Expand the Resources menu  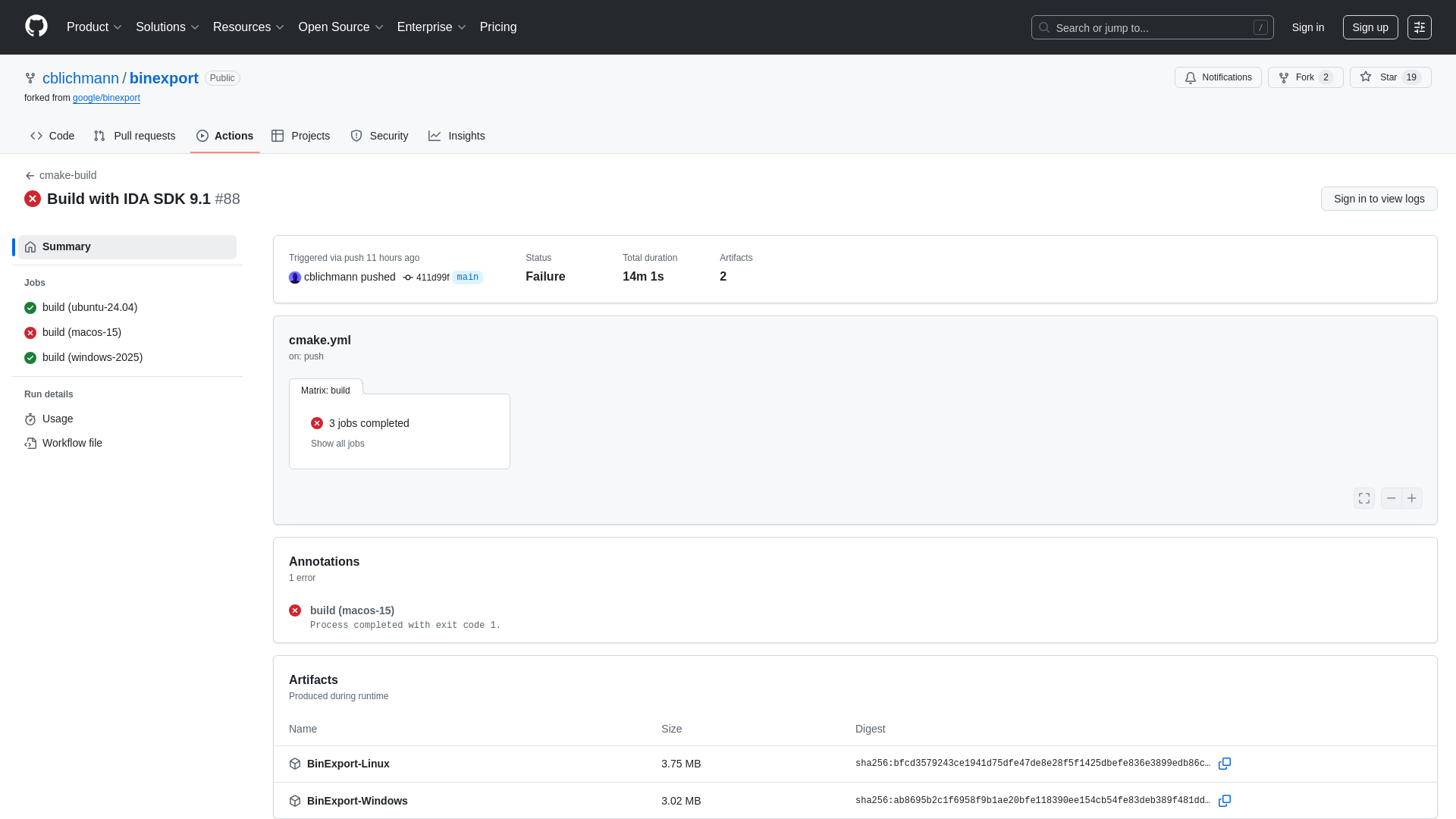click(x=249, y=27)
